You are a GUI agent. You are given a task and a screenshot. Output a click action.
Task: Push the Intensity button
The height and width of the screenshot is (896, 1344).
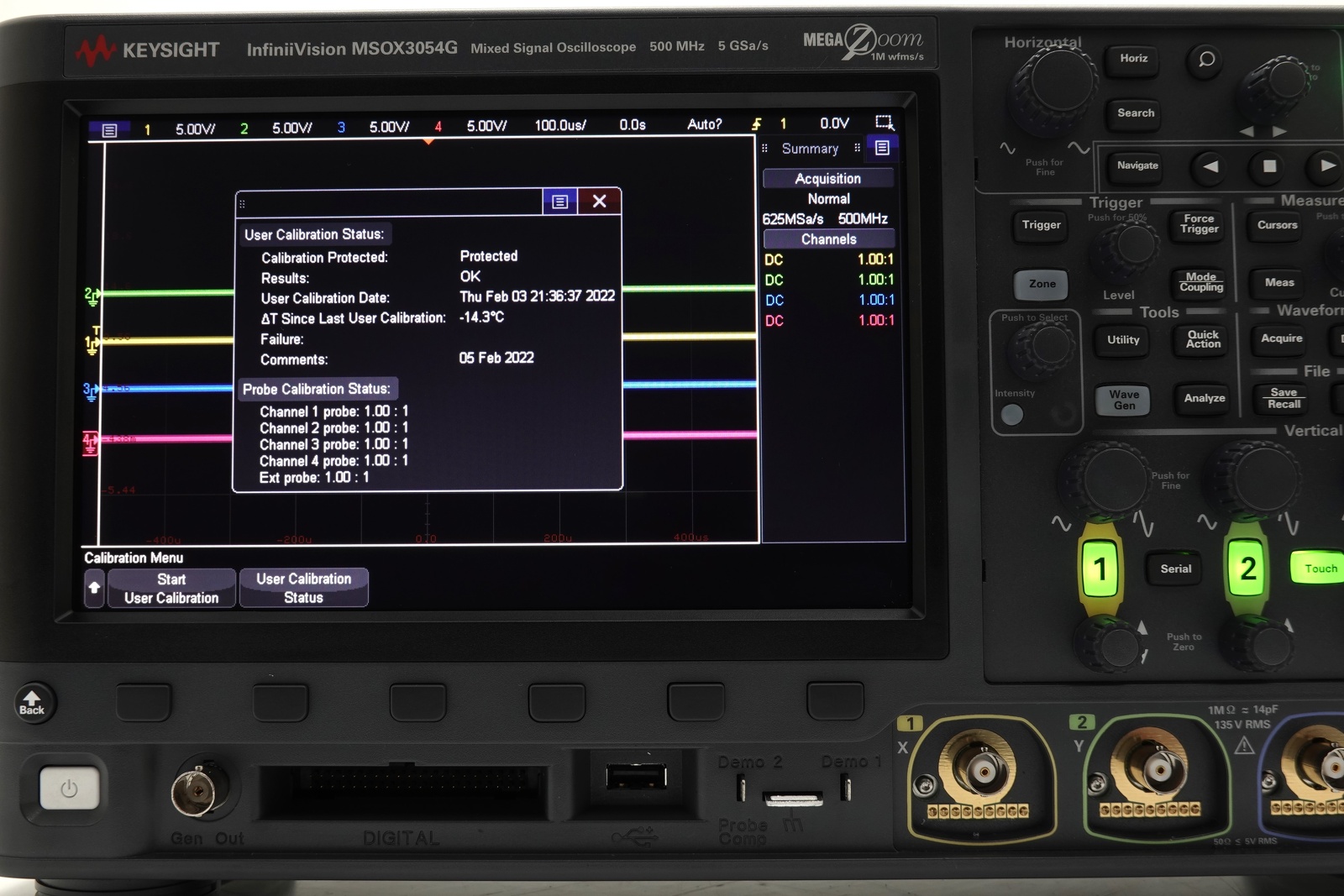1012,414
